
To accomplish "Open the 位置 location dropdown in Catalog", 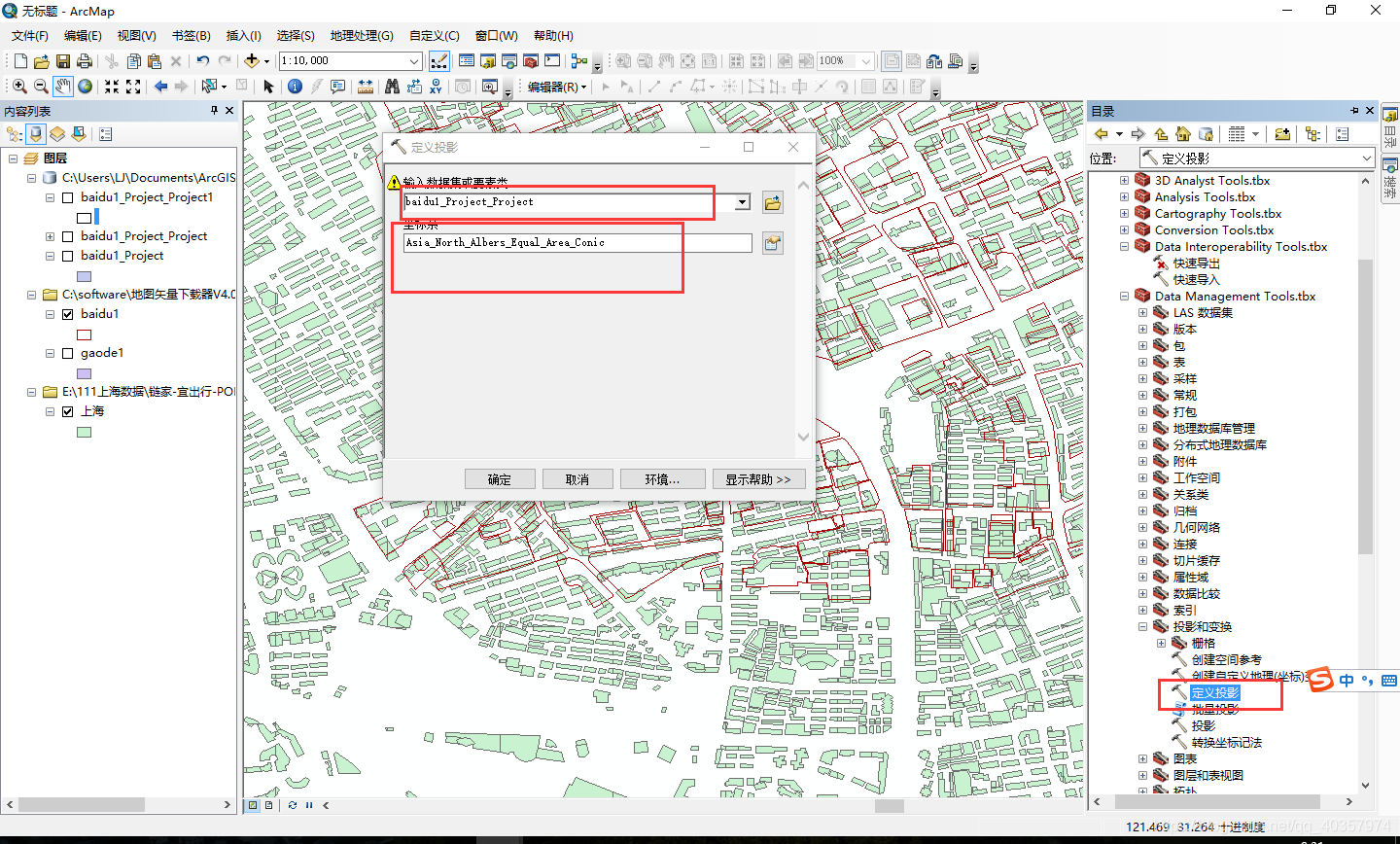I will (x=1367, y=158).
